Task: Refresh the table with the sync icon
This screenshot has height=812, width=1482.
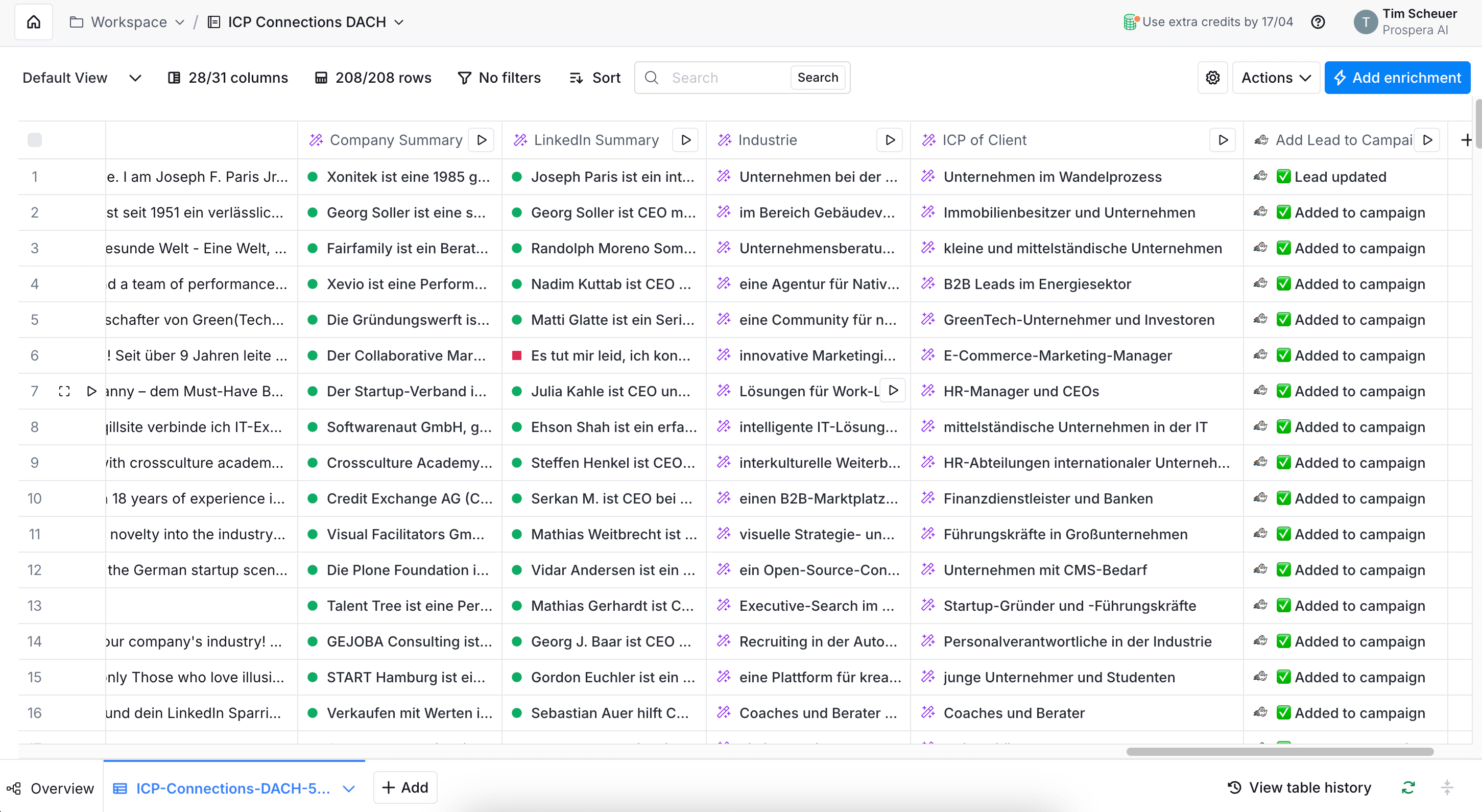Action: [1408, 787]
